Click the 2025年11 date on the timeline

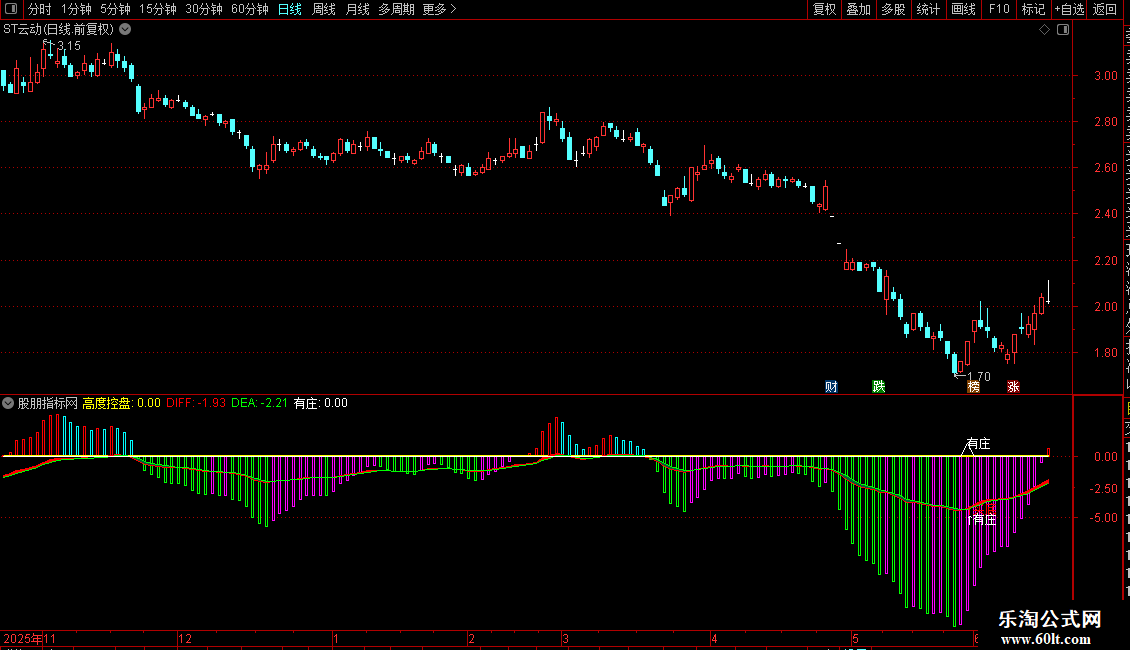click(x=30, y=638)
